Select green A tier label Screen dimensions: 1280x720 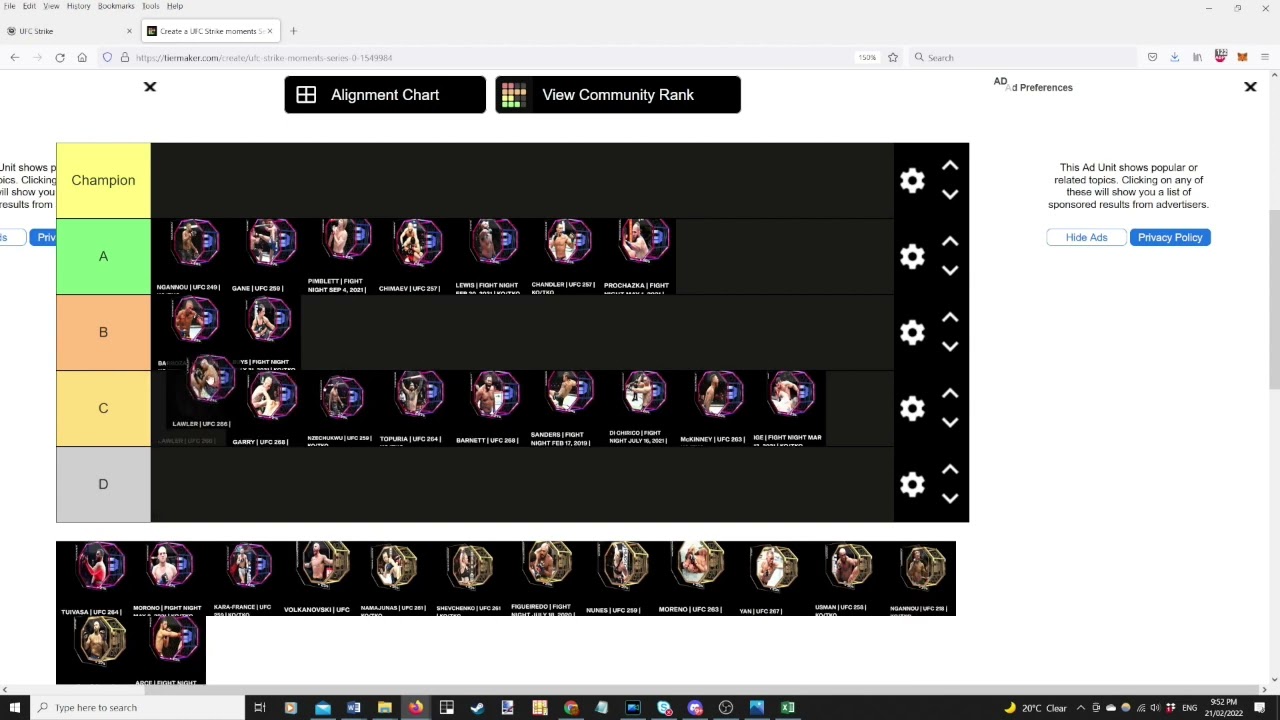(x=103, y=257)
